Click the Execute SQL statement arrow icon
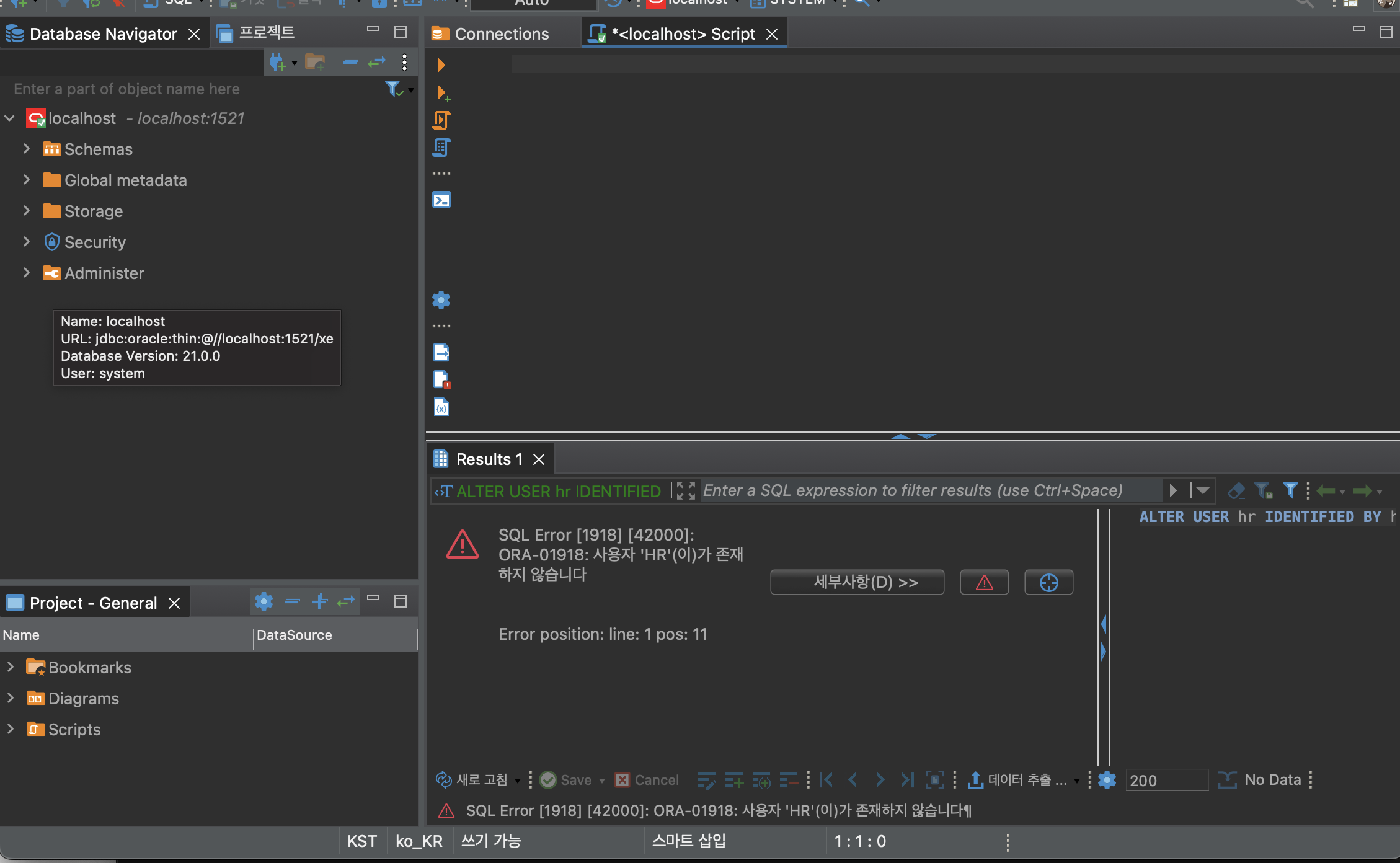Image resolution: width=1400 pixels, height=863 pixels. click(x=441, y=65)
